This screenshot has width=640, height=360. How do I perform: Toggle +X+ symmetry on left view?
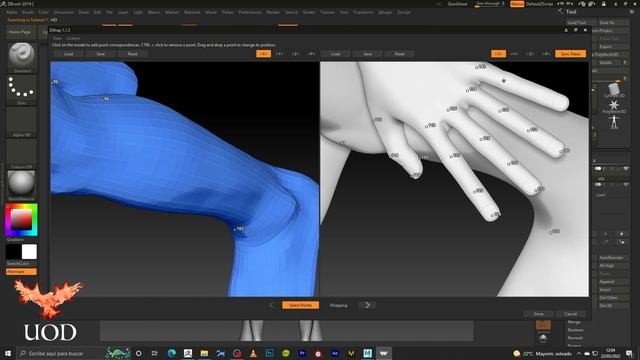click(x=263, y=54)
